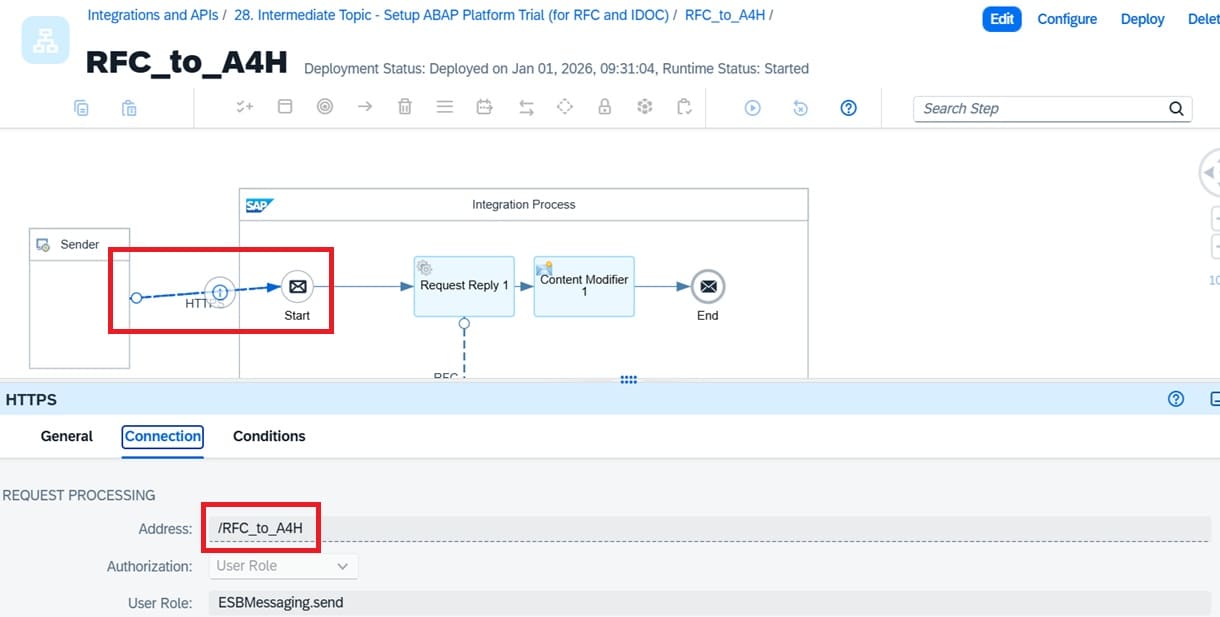Click the delete trash icon in toolbar
The image size is (1220, 617).
pos(405,107)
